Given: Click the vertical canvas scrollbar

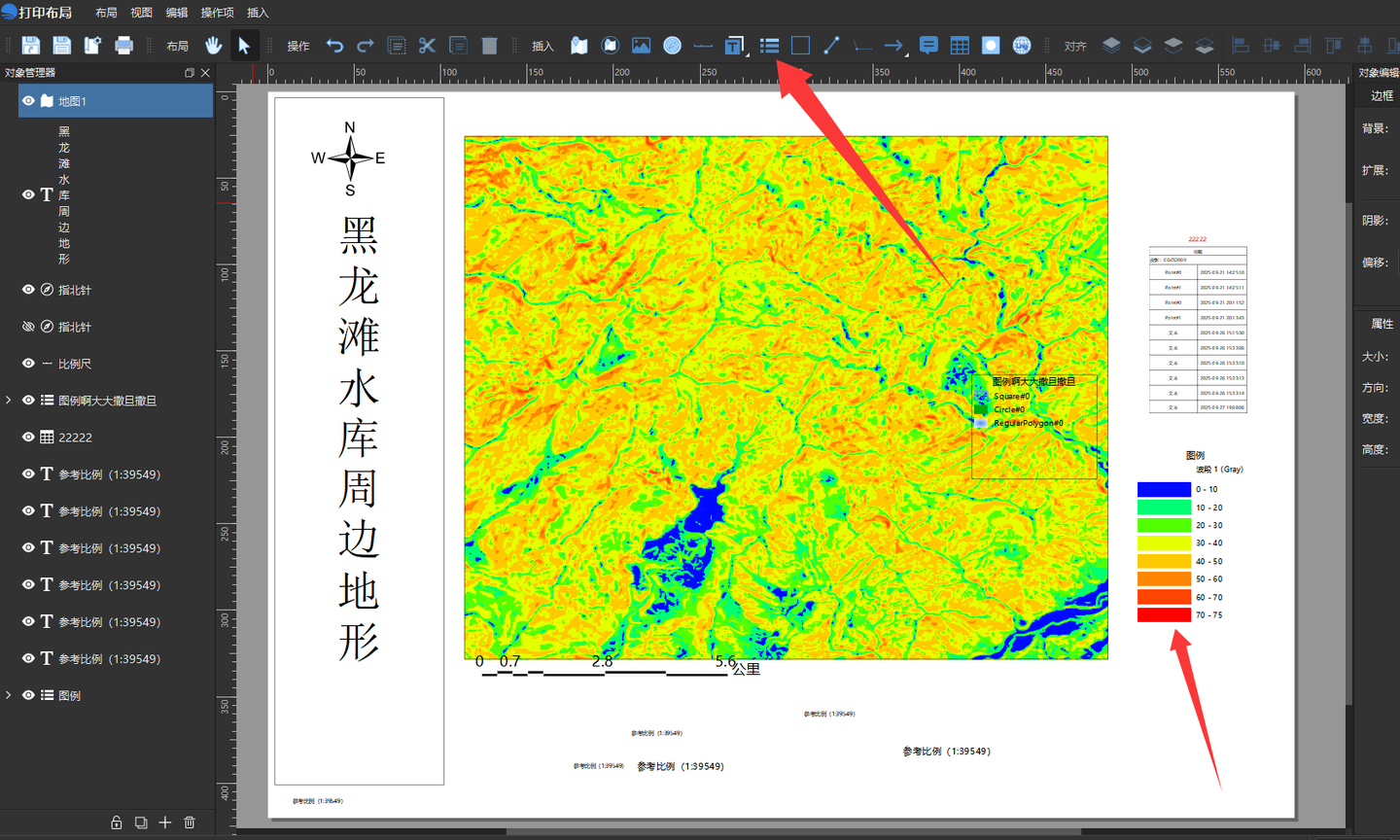Looking at the screenshot, I should click(1348, 452).
